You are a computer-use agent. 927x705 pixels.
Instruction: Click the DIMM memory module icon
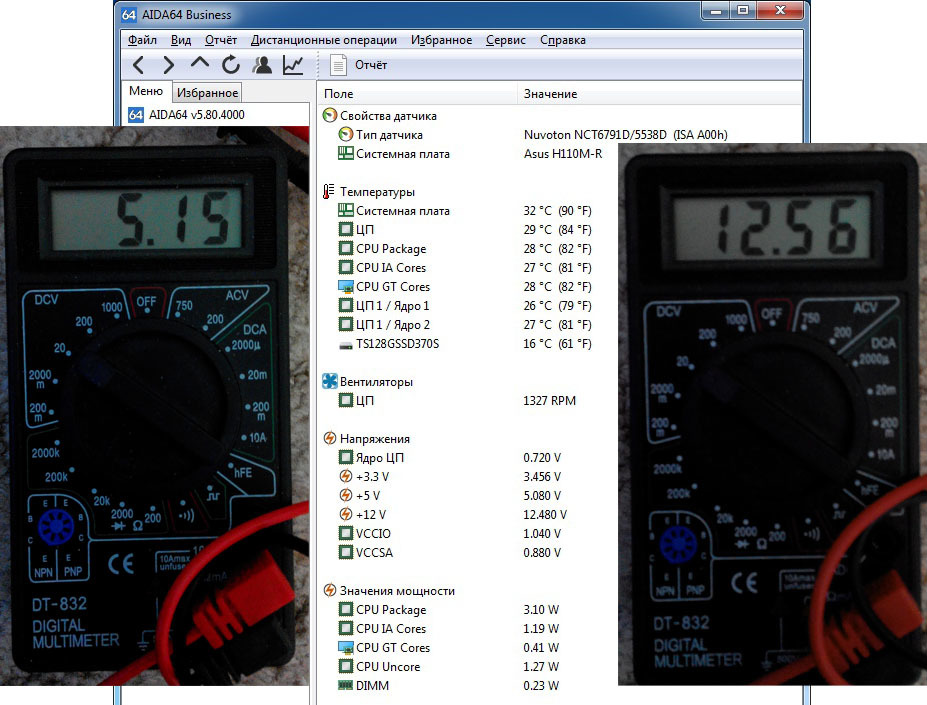coord(346,685)
